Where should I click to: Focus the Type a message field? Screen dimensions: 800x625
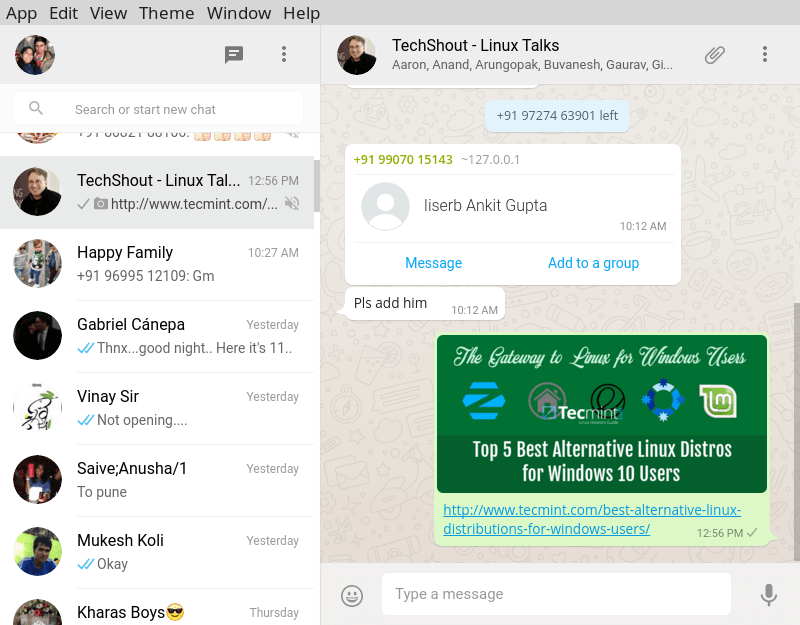[x=556, y=594]
